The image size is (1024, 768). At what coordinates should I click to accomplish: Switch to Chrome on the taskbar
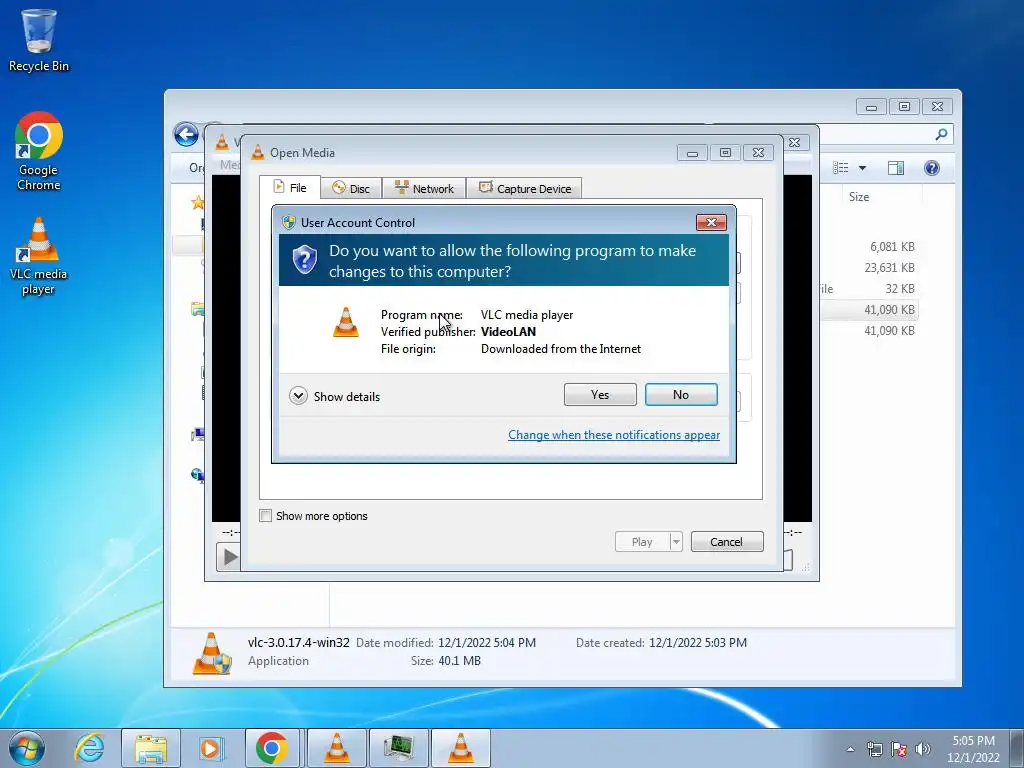pos(272,748)
